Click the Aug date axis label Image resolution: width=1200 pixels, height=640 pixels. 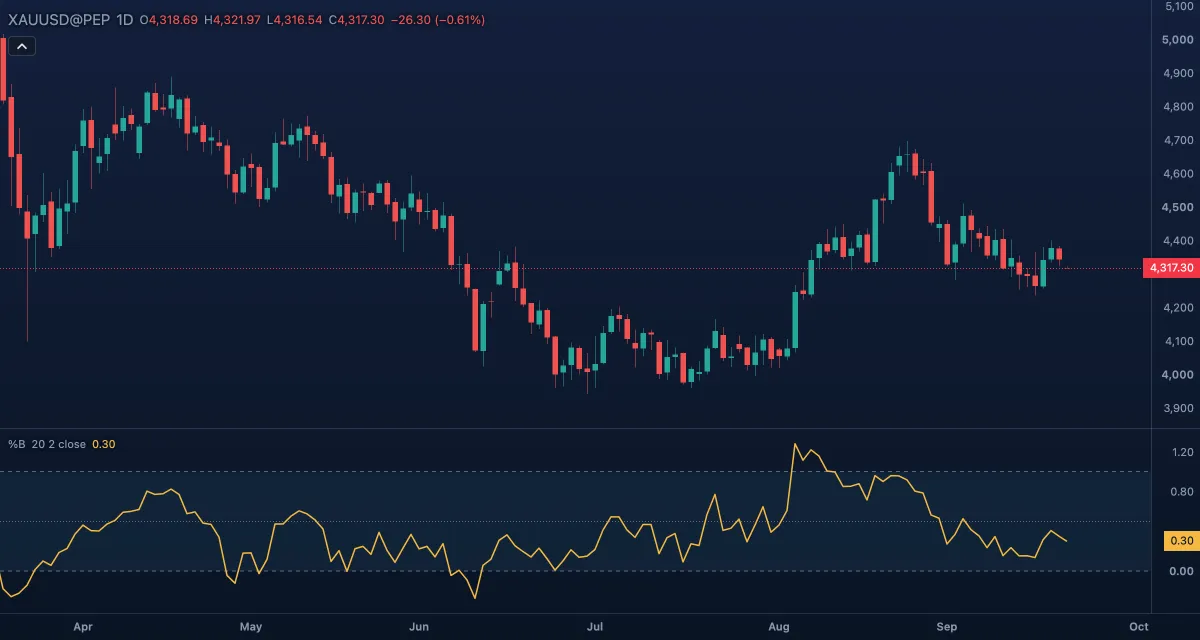tap(779, 627)
